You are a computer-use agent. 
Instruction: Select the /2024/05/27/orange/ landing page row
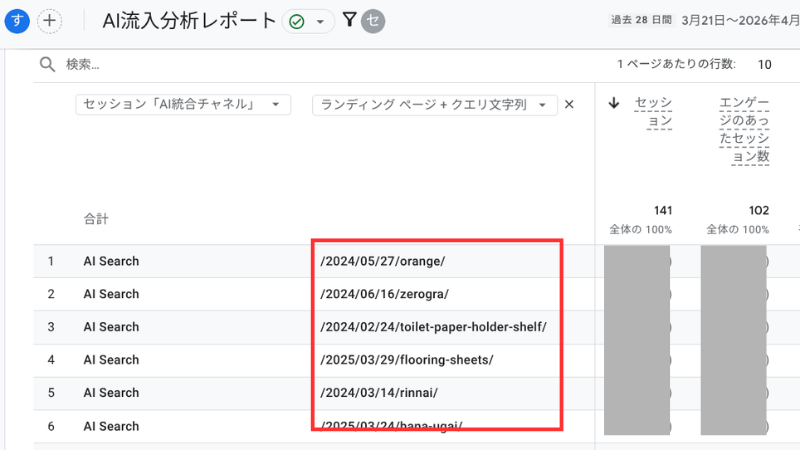[x=383, y=261]
